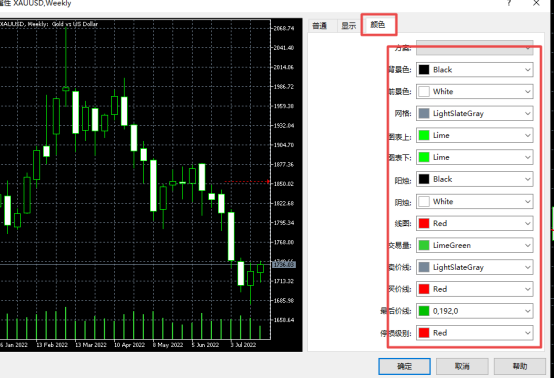
Task: Click the date label 3 Jul 2022
Action: point(243,345)
